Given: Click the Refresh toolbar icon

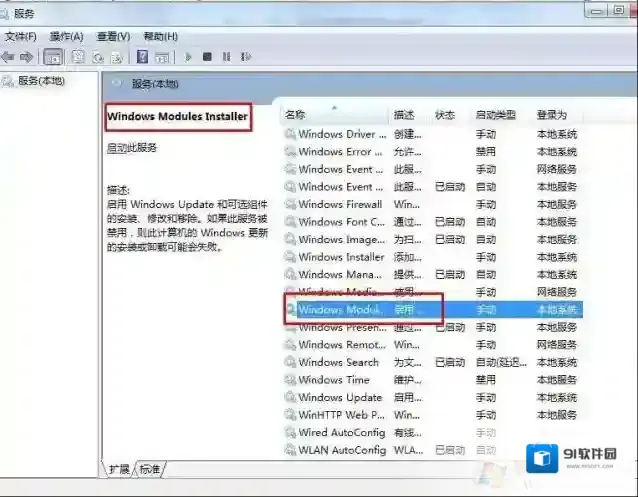Looking at the screenshot, I should (97, 57).
